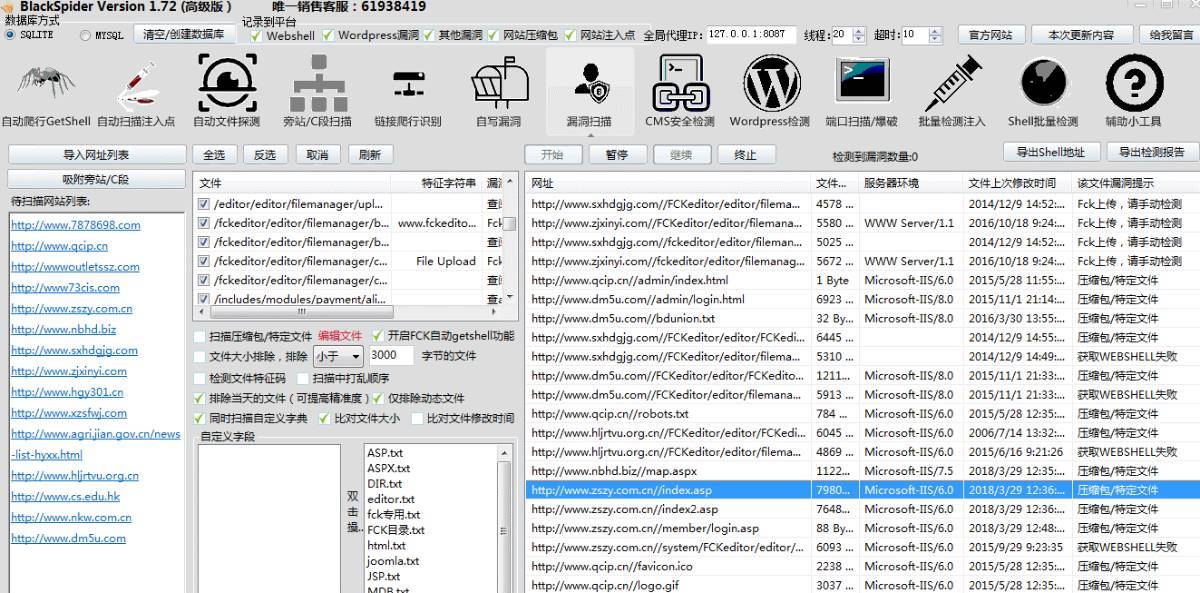
Task: Enable 文件大小排除 checkbox
Action: [200, 356]
